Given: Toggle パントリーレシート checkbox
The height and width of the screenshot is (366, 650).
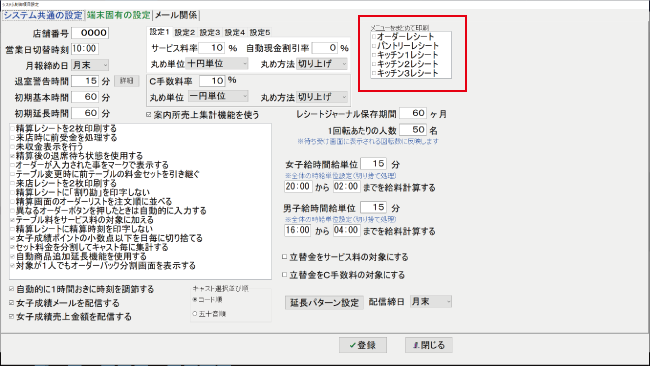Looking at the screenshot, I should pos(374,46).
